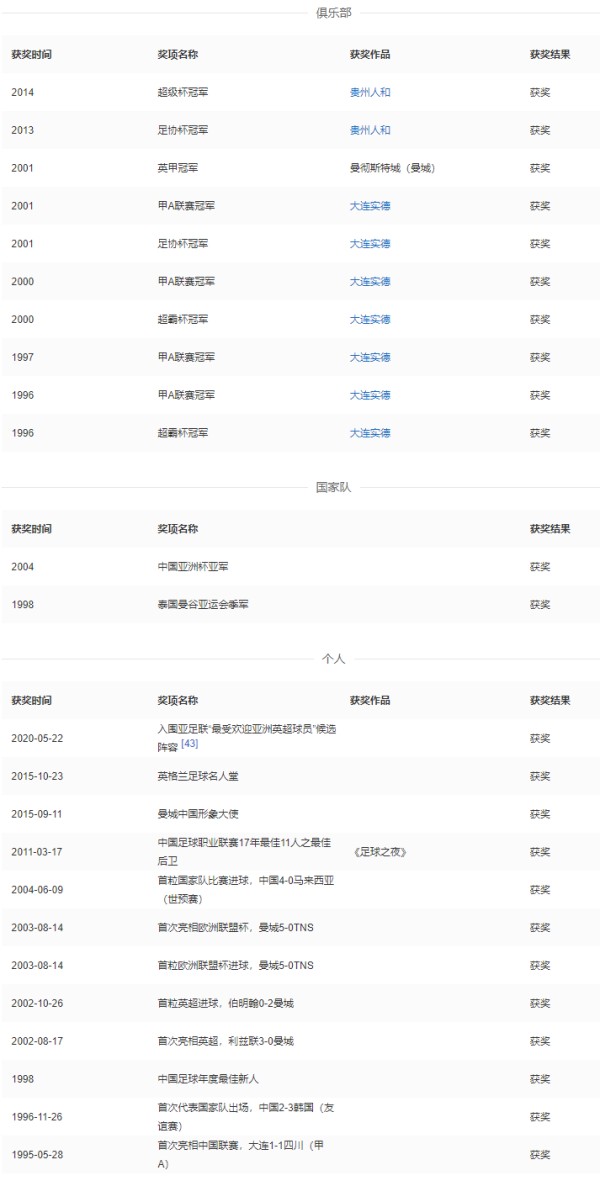Click 英格兰足球名人堂 award cell
Viewport: 600px width, 1181px height.
198,776
